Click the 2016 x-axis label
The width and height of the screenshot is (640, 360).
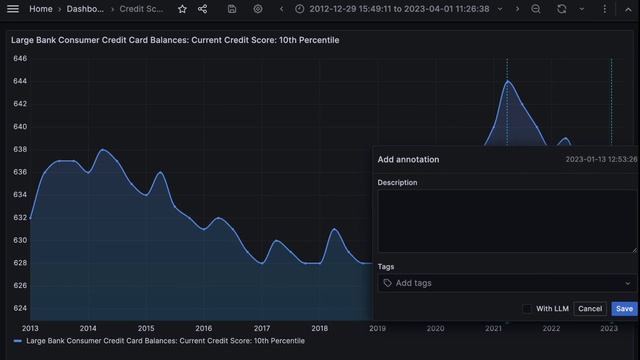tap(204, 328)
